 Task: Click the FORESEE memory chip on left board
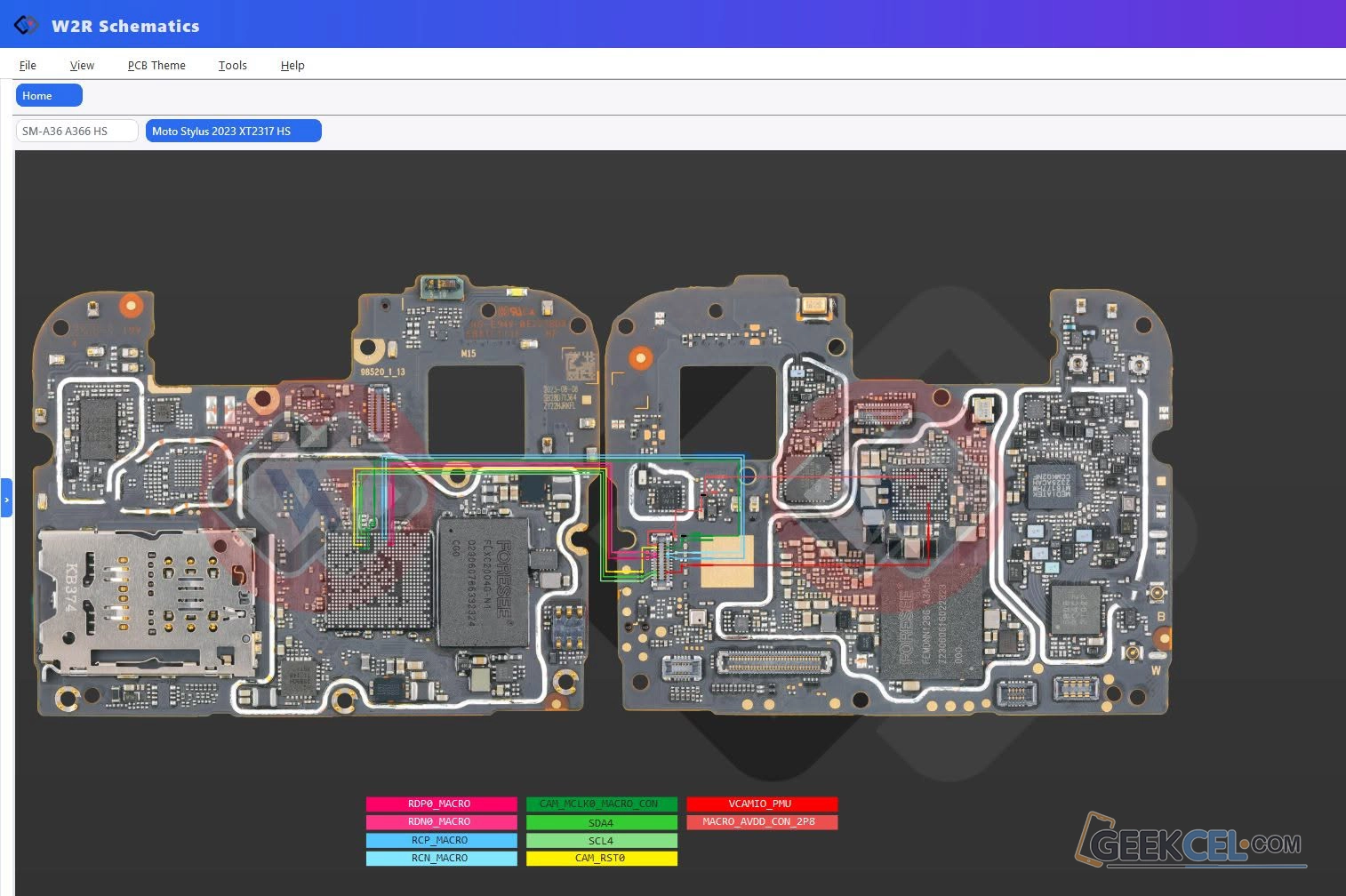coord(484,581)
